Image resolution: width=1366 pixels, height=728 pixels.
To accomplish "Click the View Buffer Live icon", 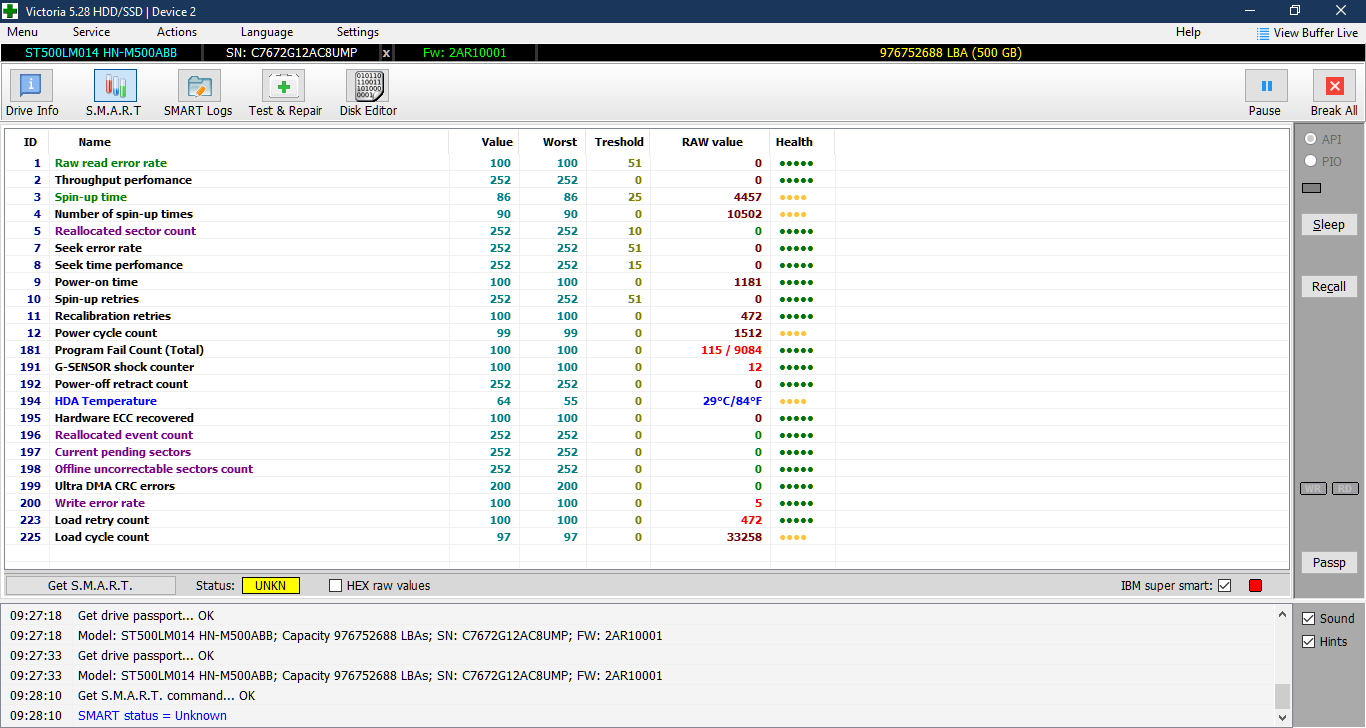I will 1263,33.
